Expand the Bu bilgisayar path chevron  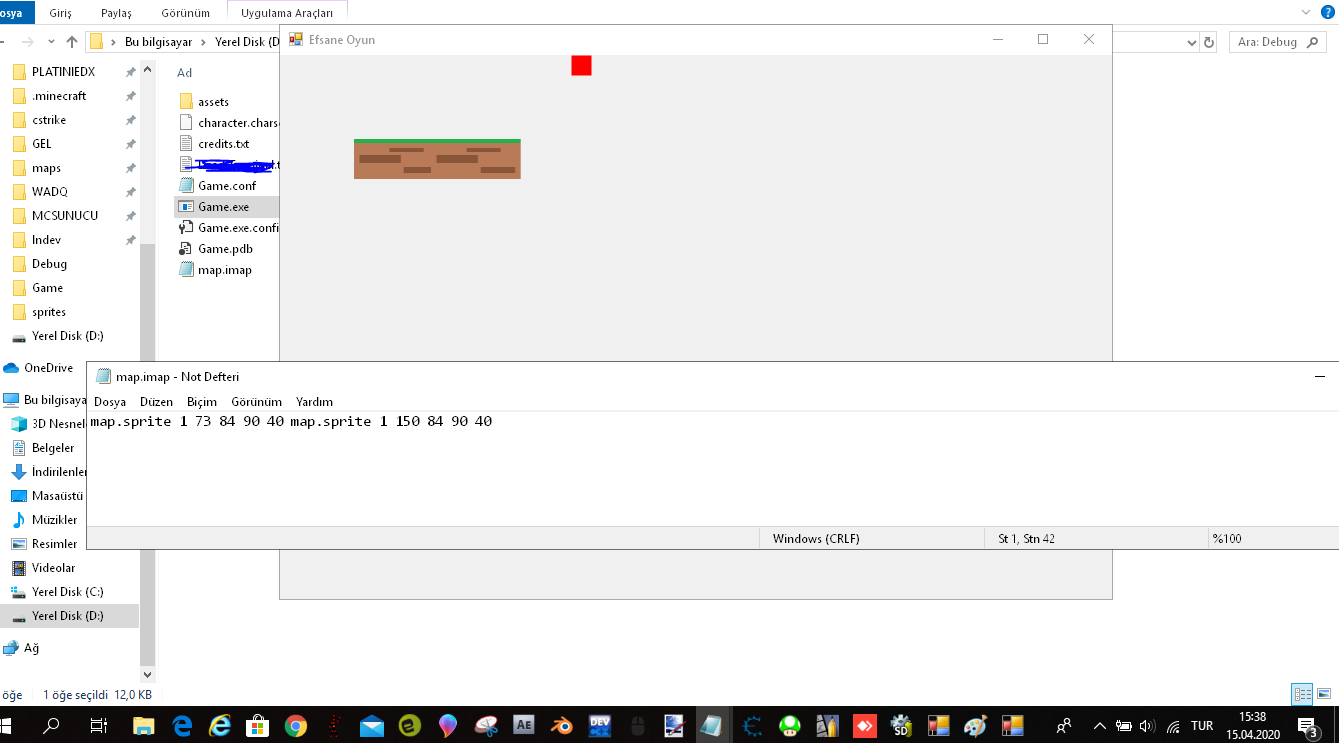tap(203, 42)
